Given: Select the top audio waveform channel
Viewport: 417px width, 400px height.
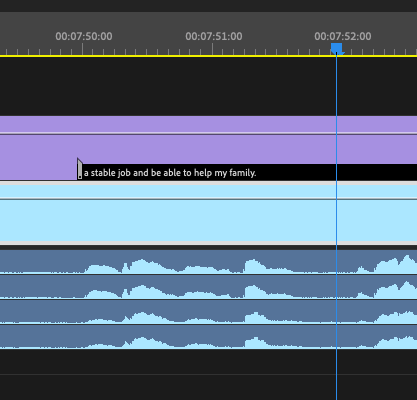Looking at the screenshot, I should (x=208, y=262).
